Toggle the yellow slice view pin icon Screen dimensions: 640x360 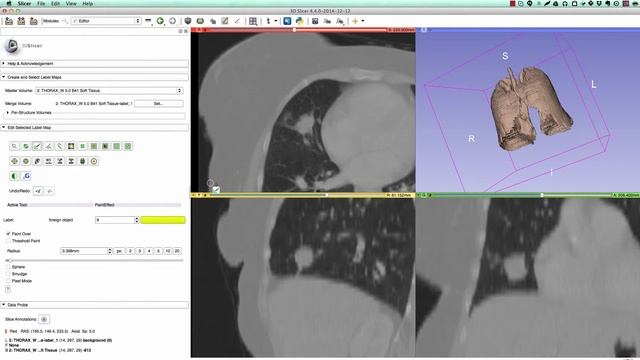[x=194, y=195]
